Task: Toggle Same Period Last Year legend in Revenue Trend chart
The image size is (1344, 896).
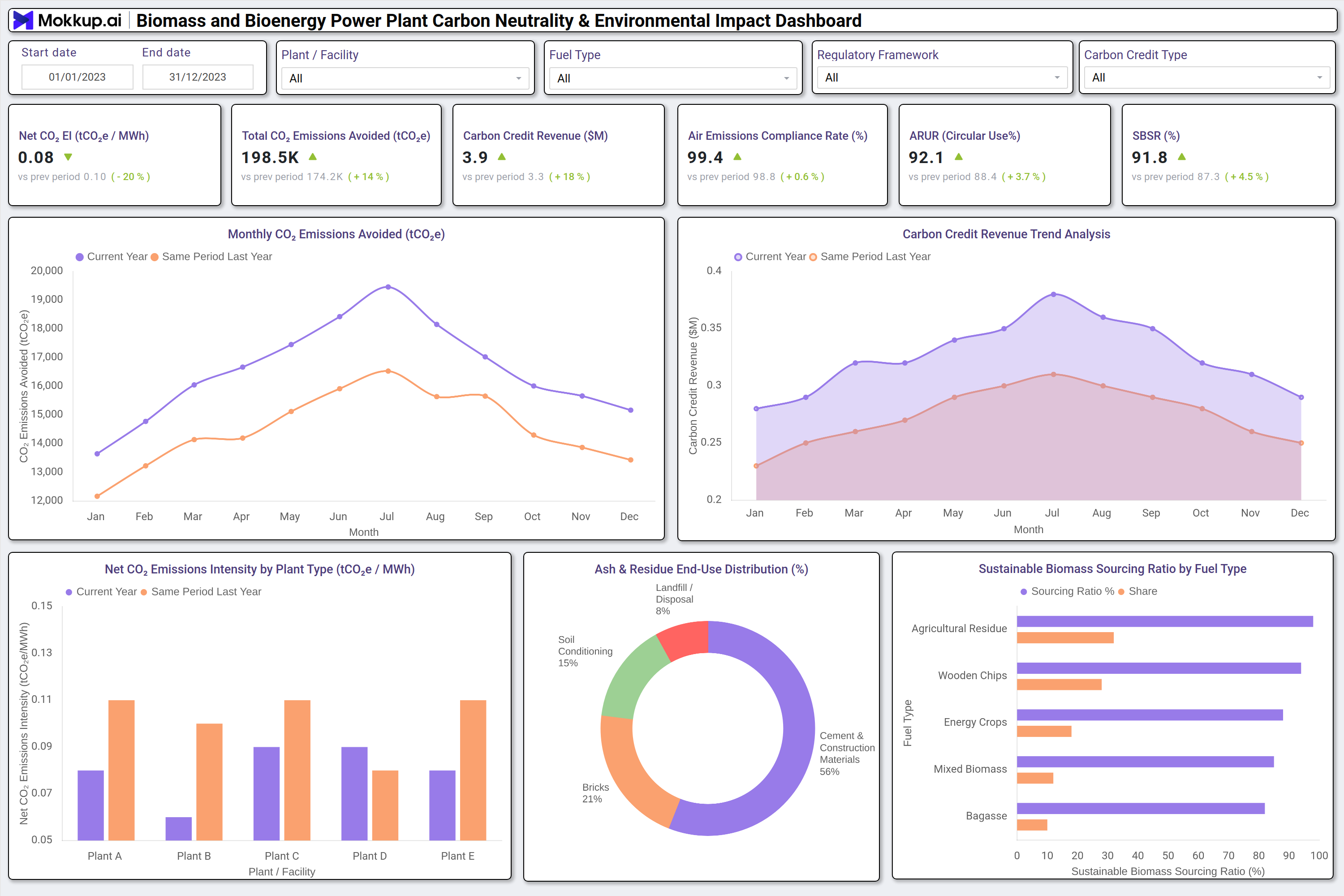Action: (870, 257)
